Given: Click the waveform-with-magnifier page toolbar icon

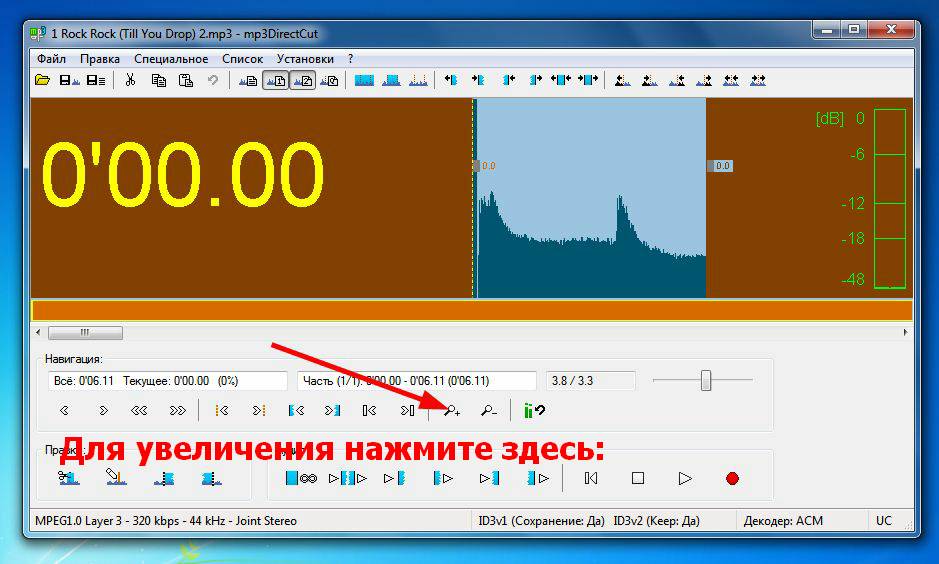Looking at the screenshot, I should 329,80.
